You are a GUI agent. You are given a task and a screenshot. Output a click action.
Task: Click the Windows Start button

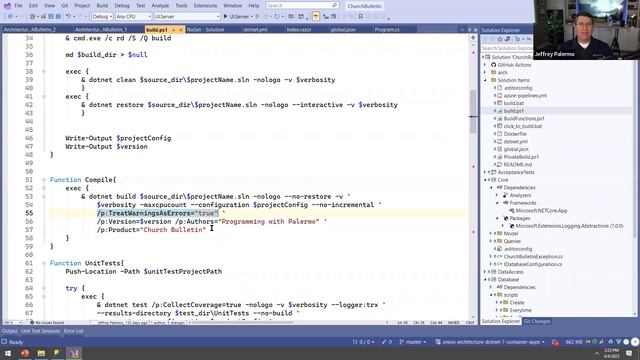tap(8, 353)
